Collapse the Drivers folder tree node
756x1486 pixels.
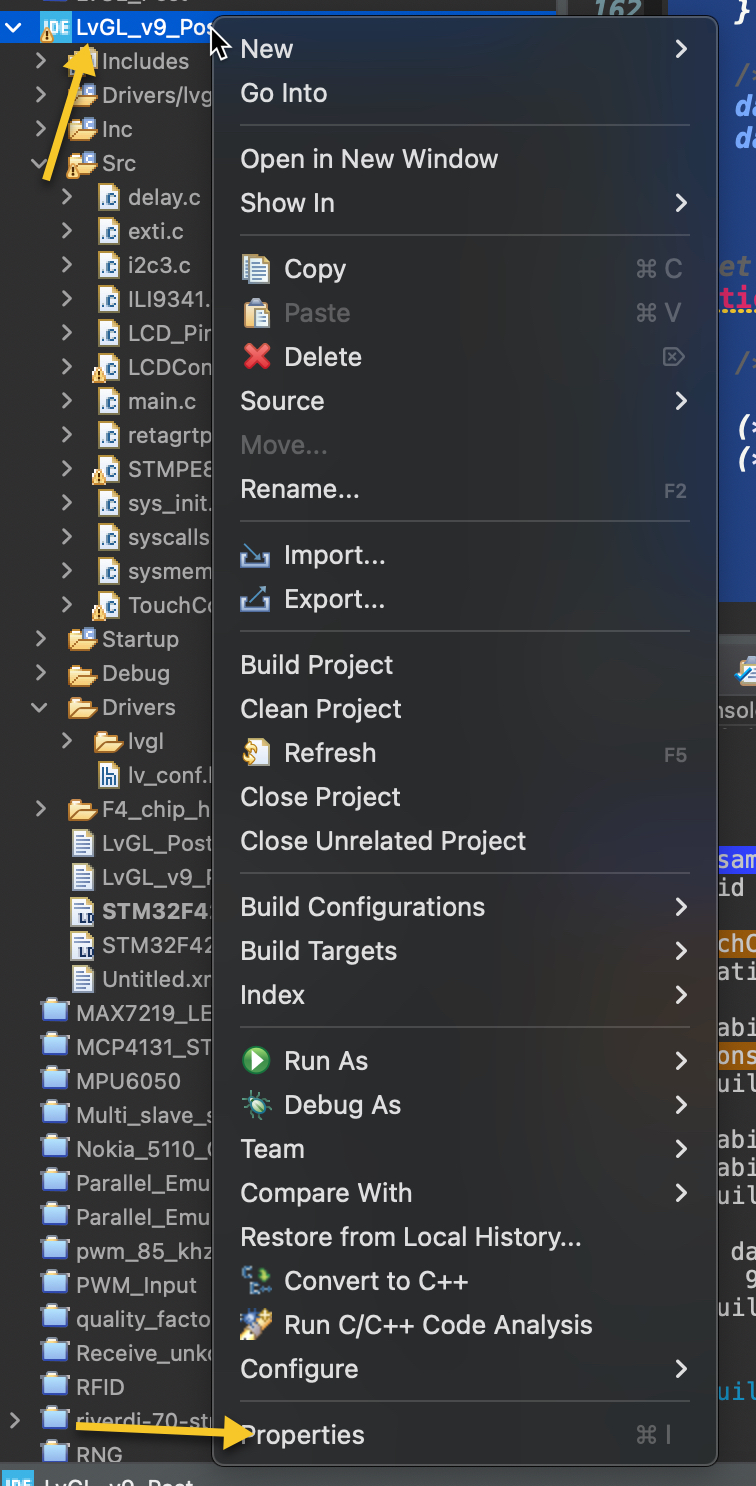pos(40,708)
